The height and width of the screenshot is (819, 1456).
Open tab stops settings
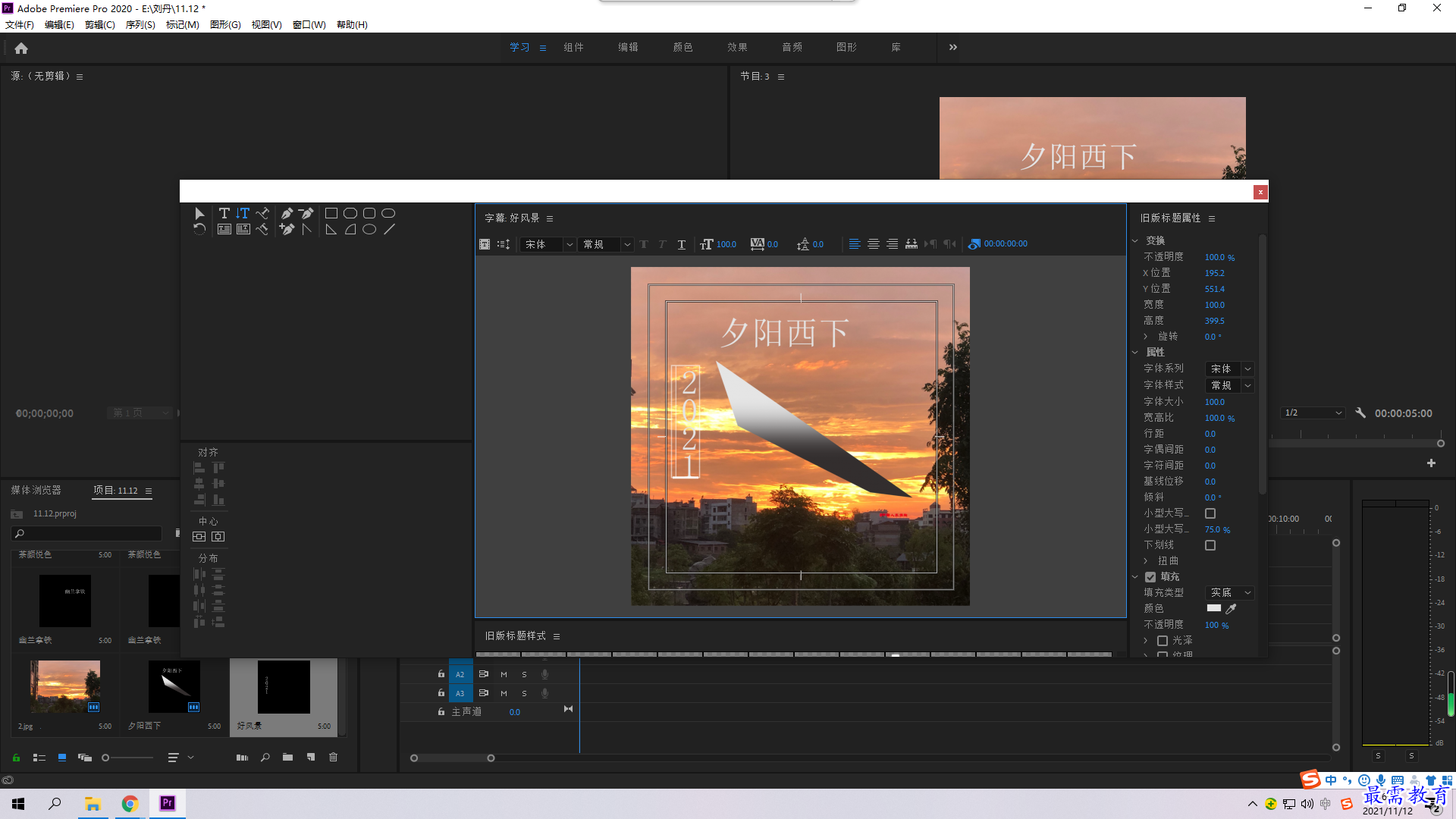912,244
